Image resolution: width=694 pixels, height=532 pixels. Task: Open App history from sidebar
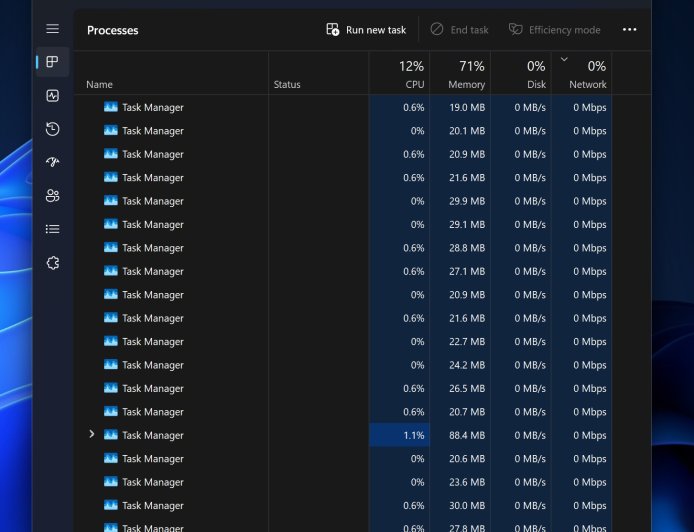pyautogui.click(x=52, y=129)
